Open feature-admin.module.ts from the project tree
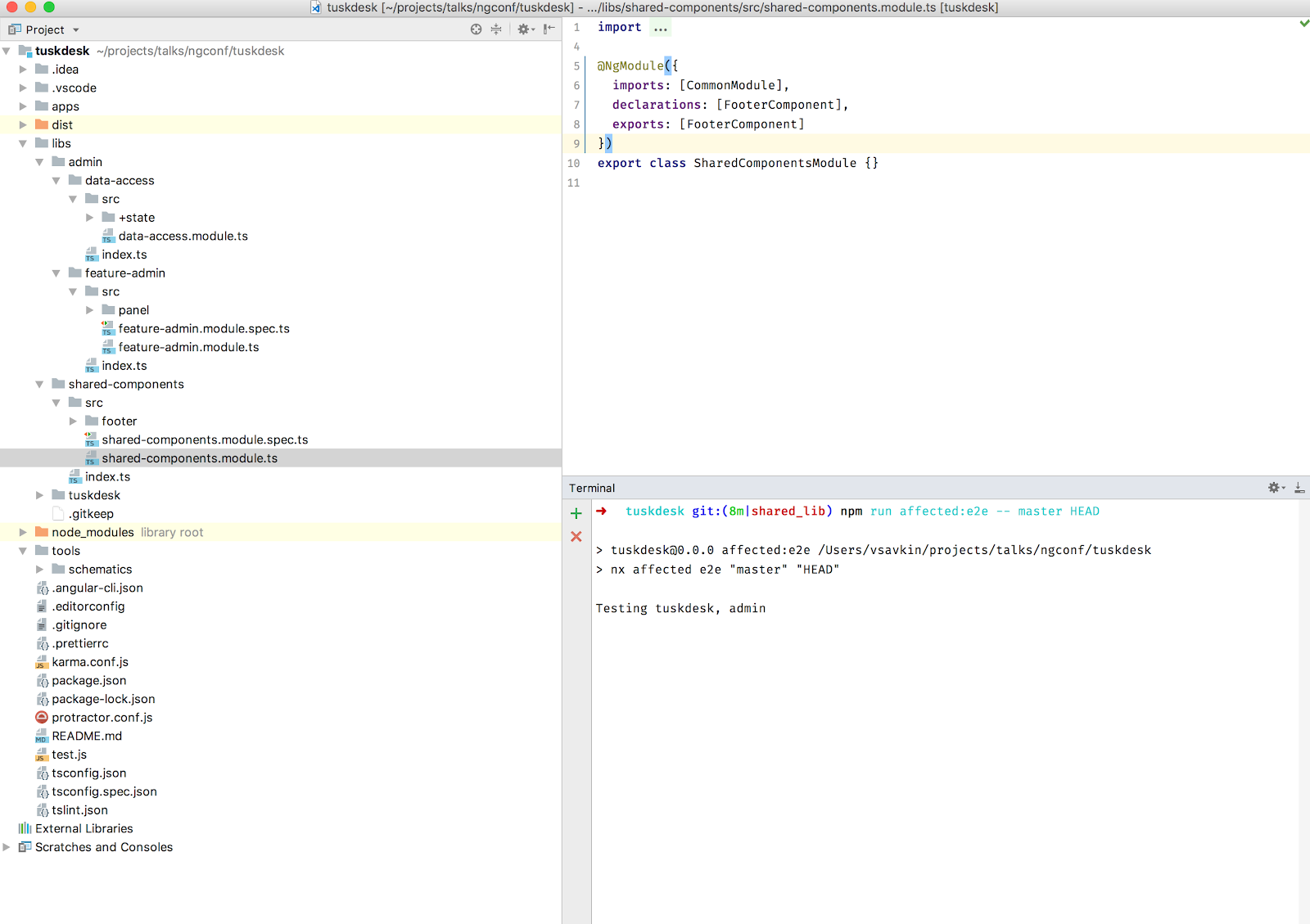1310x924 pixels. click(189, 347)
